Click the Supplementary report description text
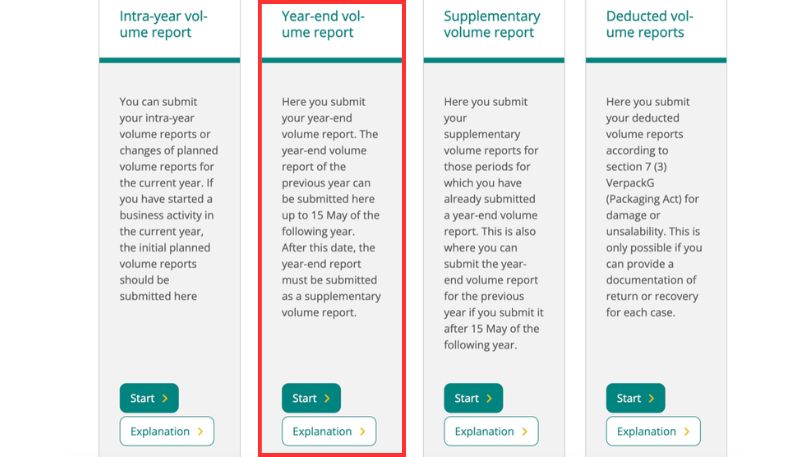Screen dimensions: 812x457 [x=492, y=222]
